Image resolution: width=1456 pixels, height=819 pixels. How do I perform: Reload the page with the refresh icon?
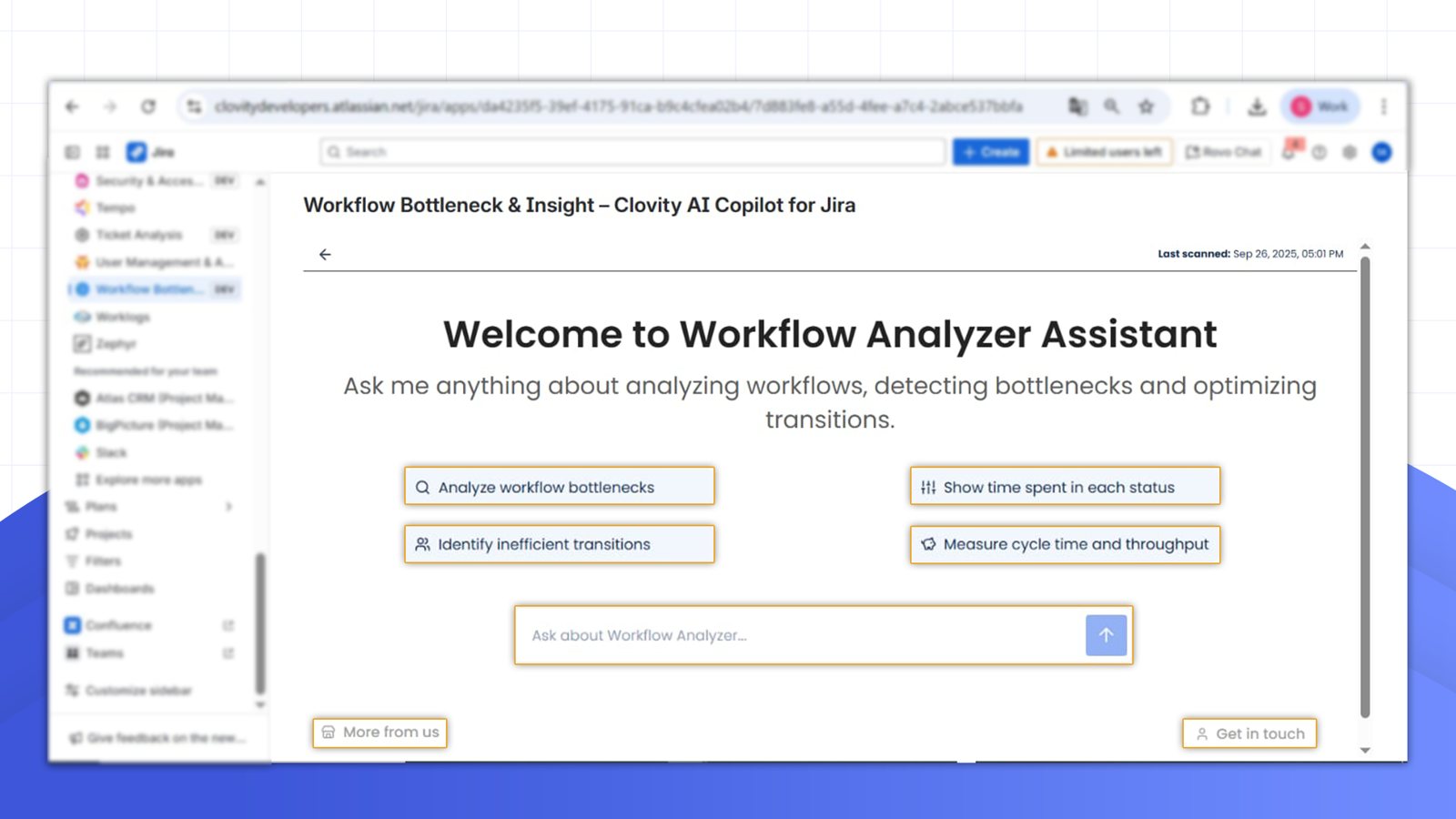148,106
